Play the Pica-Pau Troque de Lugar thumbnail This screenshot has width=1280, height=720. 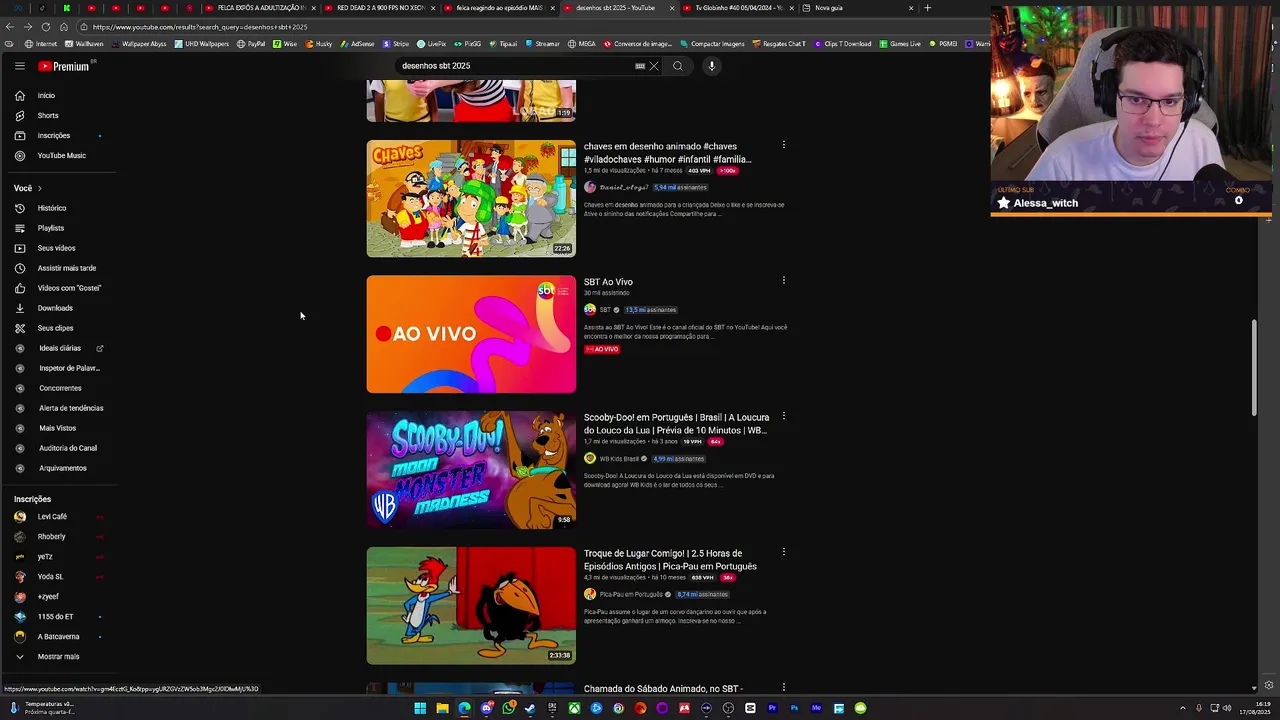[471, 605]
